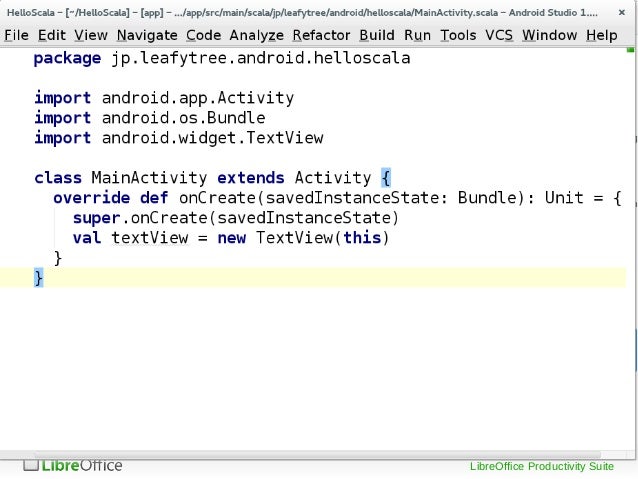Screen dimensions: 638x479
Task: Click 'android.widget.TextView' import text
Action: (212, 138)
